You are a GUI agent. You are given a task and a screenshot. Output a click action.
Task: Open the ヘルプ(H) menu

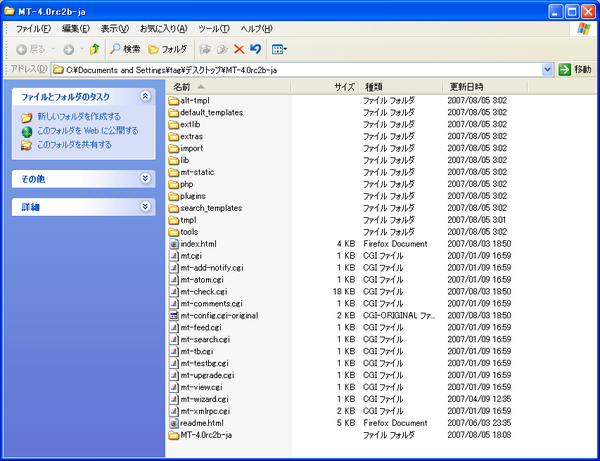coord(256,29)
